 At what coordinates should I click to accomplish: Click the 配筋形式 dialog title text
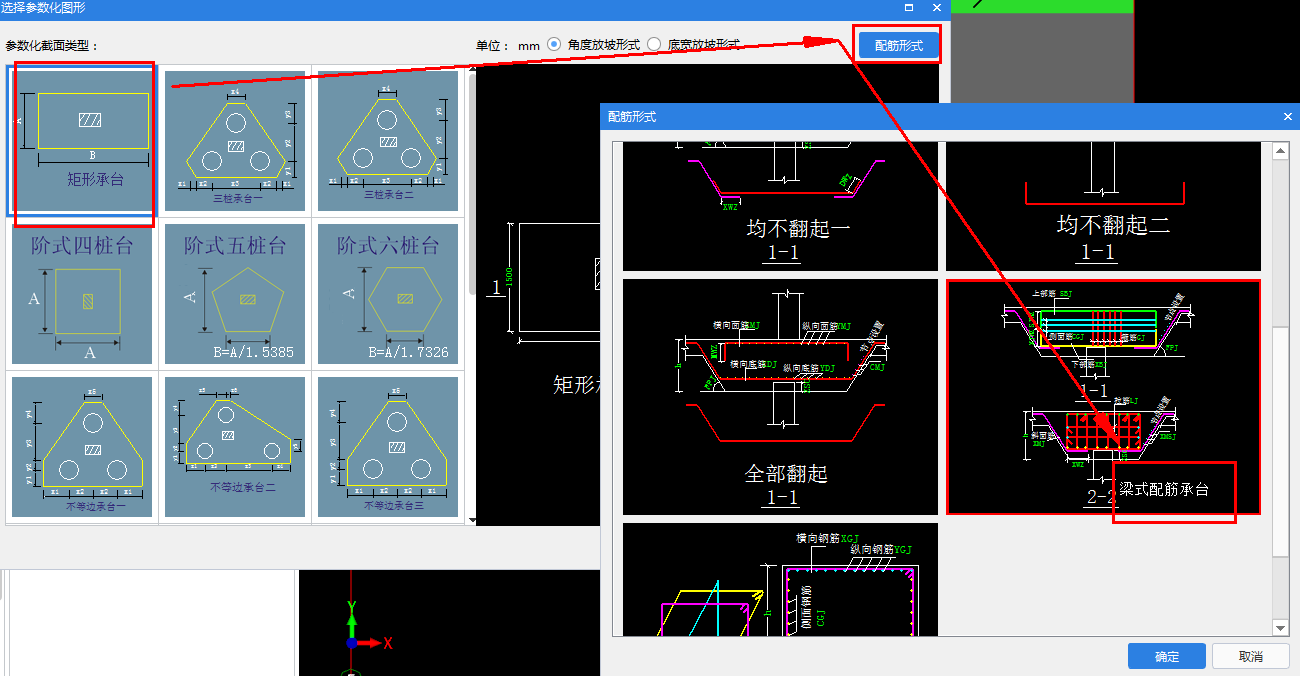coord(632,117)
